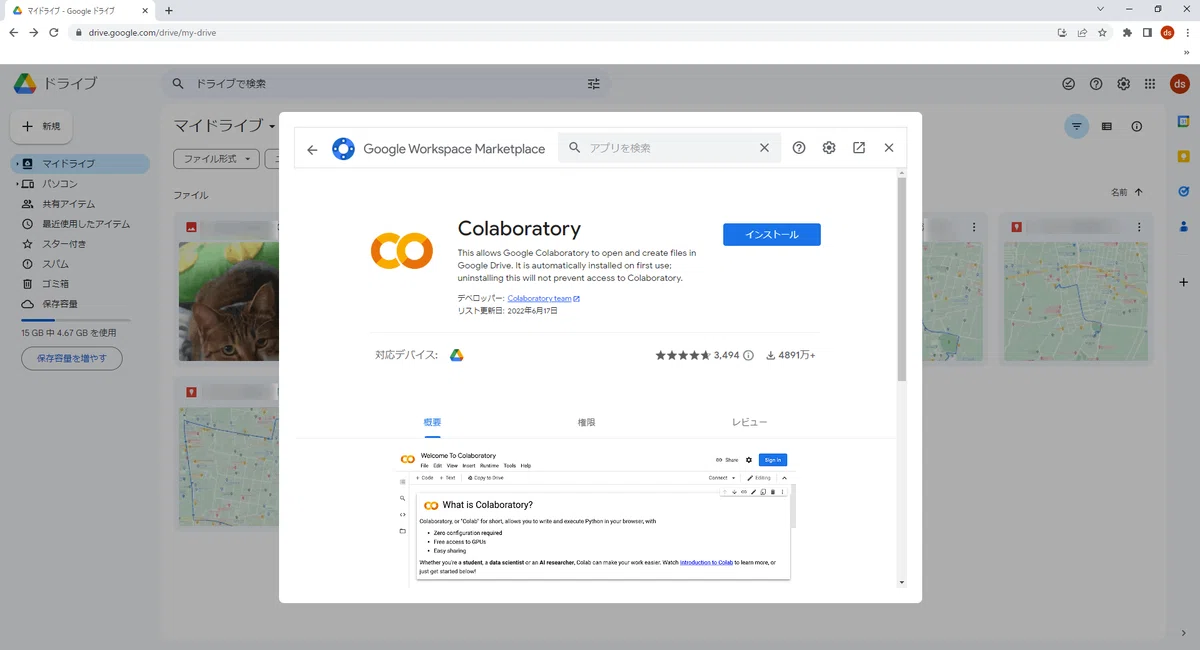Click the Colaboratory preview screenshot
This screenshot has width=1200, height=650.
tap(595, 516)
